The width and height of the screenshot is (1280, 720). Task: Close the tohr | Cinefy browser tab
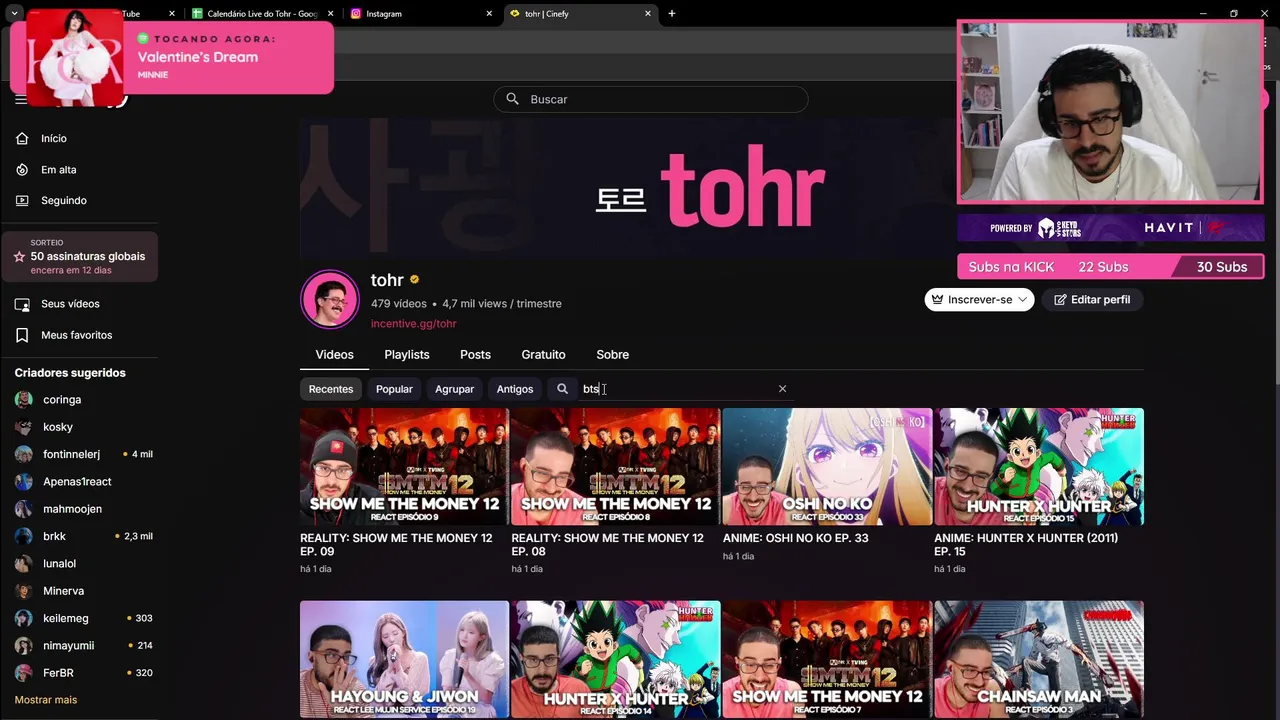pyautogui.click(x=648, y=14)
